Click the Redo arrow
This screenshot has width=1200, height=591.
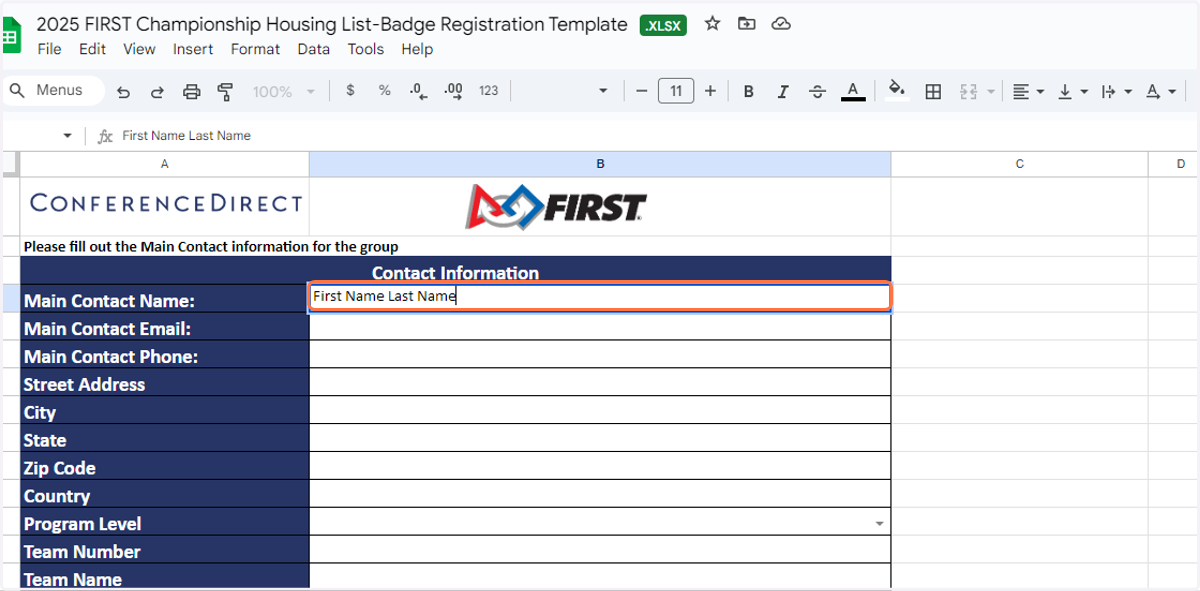click(x=157, y=92)
